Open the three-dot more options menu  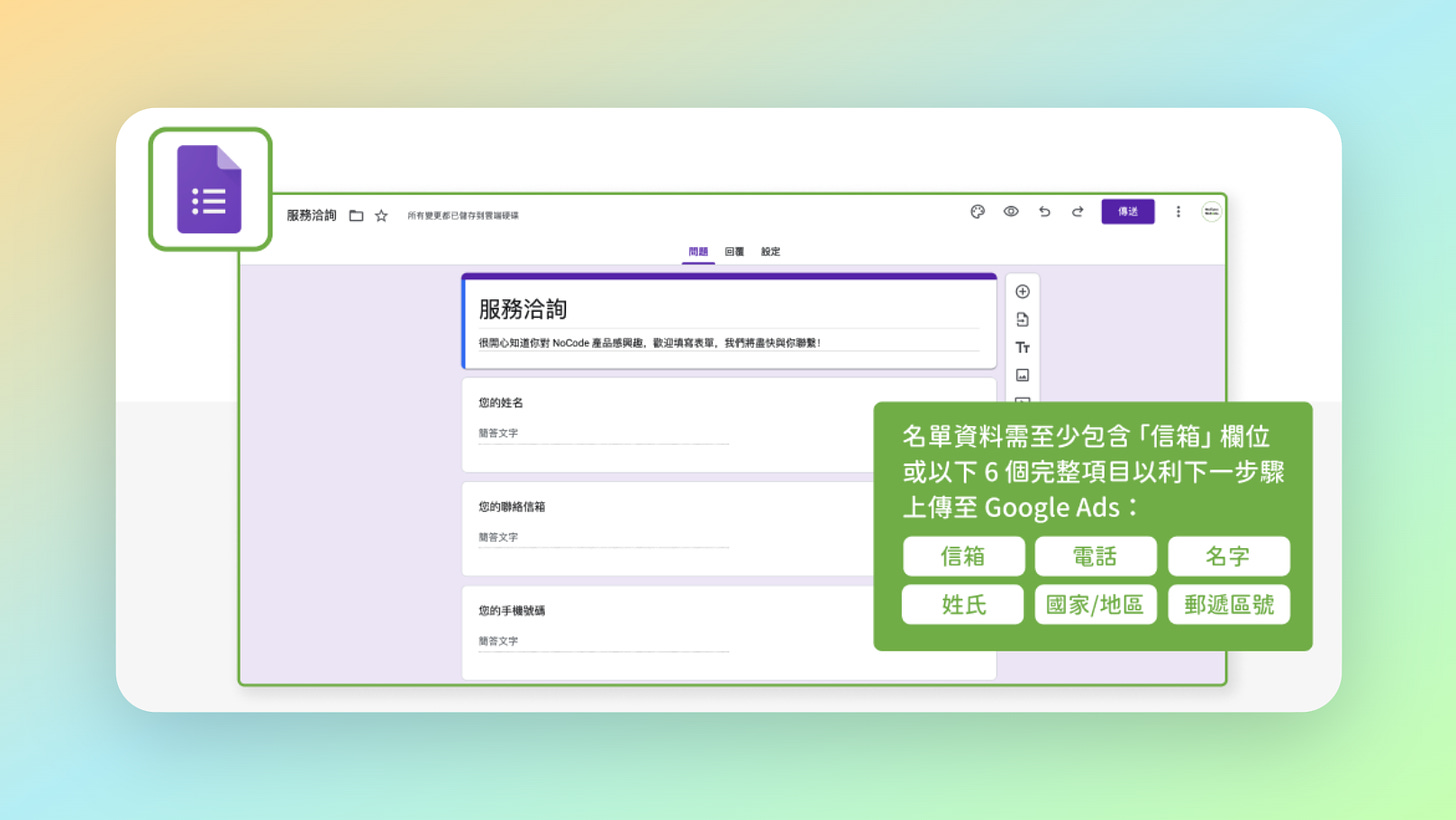pyautogui.click(x=1178, y=211)
